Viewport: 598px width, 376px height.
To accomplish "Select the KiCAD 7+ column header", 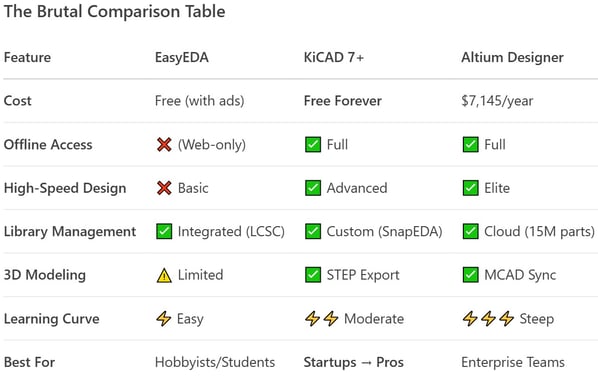I will pyautogui.click(x=334, y=58).
